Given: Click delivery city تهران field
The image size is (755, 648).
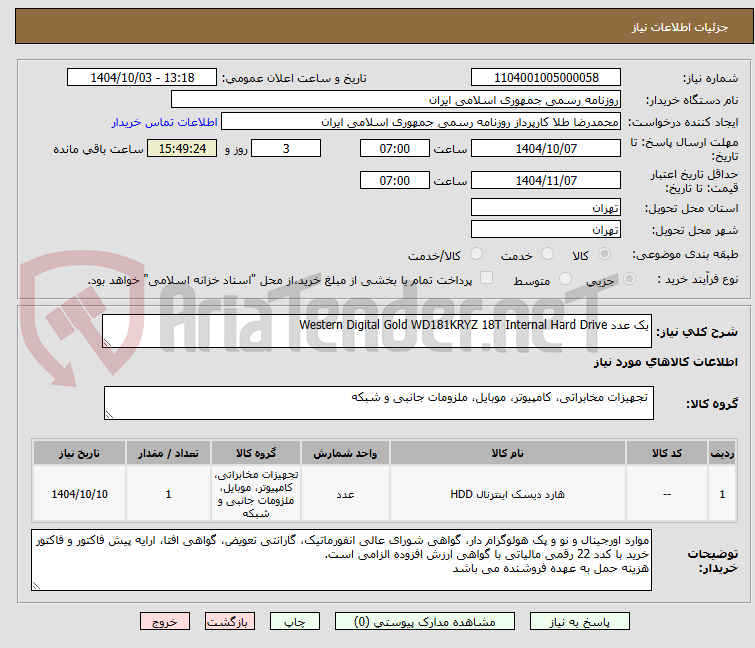Looking at the screenshot, I should coord(546,230).
